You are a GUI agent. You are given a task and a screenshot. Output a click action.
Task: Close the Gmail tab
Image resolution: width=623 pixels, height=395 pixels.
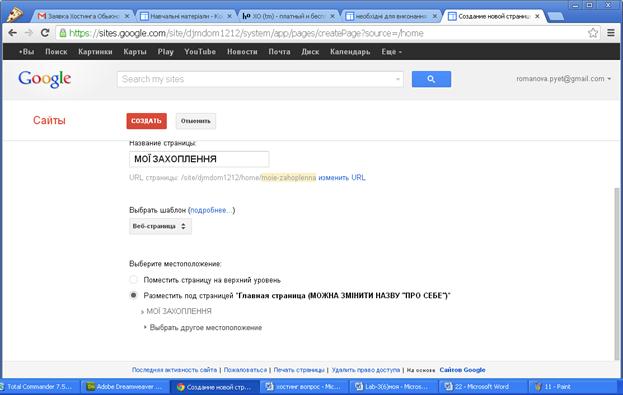pyautogui.click(x=127, y=16)
